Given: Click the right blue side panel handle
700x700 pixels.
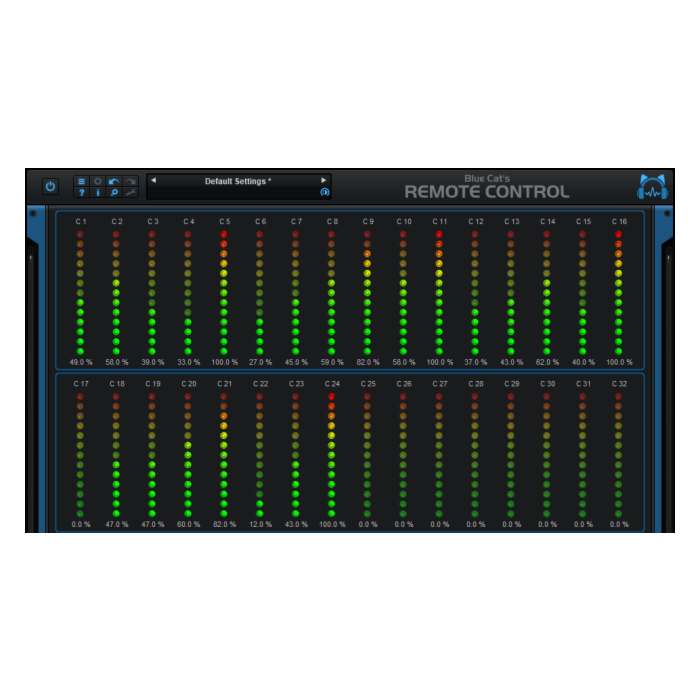Looking at the screenshot, I should (665, 368).
